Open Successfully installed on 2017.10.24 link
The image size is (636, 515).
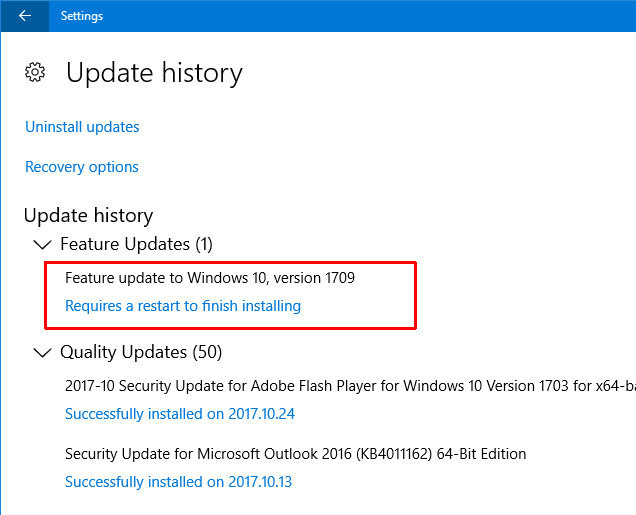point(180,414)
